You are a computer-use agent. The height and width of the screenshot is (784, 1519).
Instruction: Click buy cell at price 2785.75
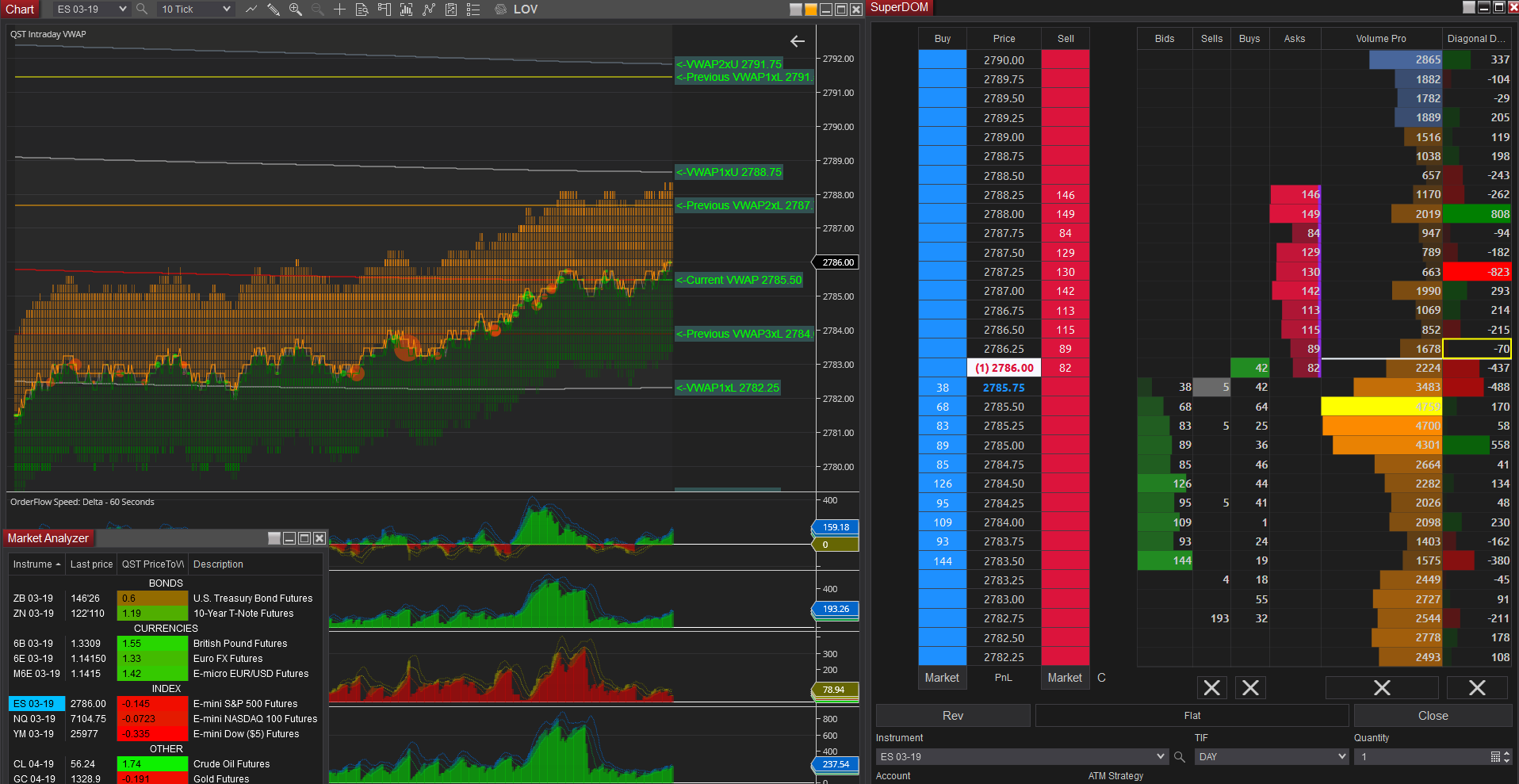(x=943, y=388)
